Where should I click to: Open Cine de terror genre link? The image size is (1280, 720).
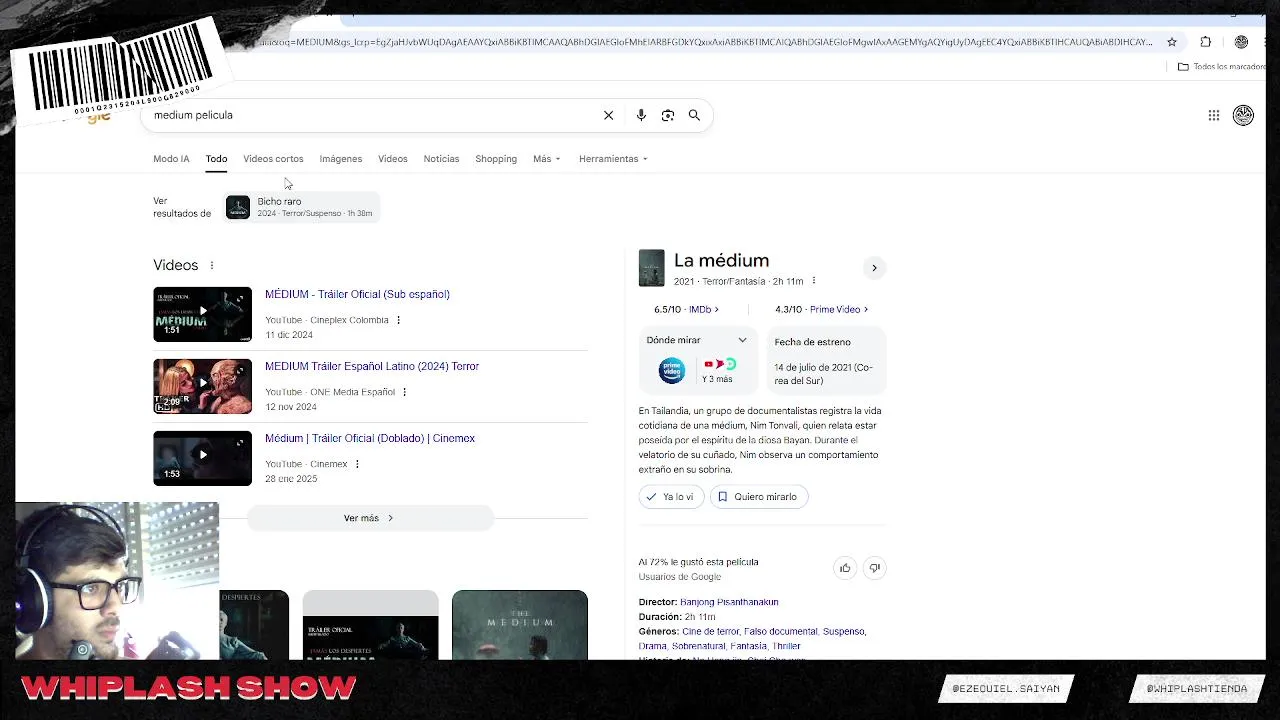711,632
